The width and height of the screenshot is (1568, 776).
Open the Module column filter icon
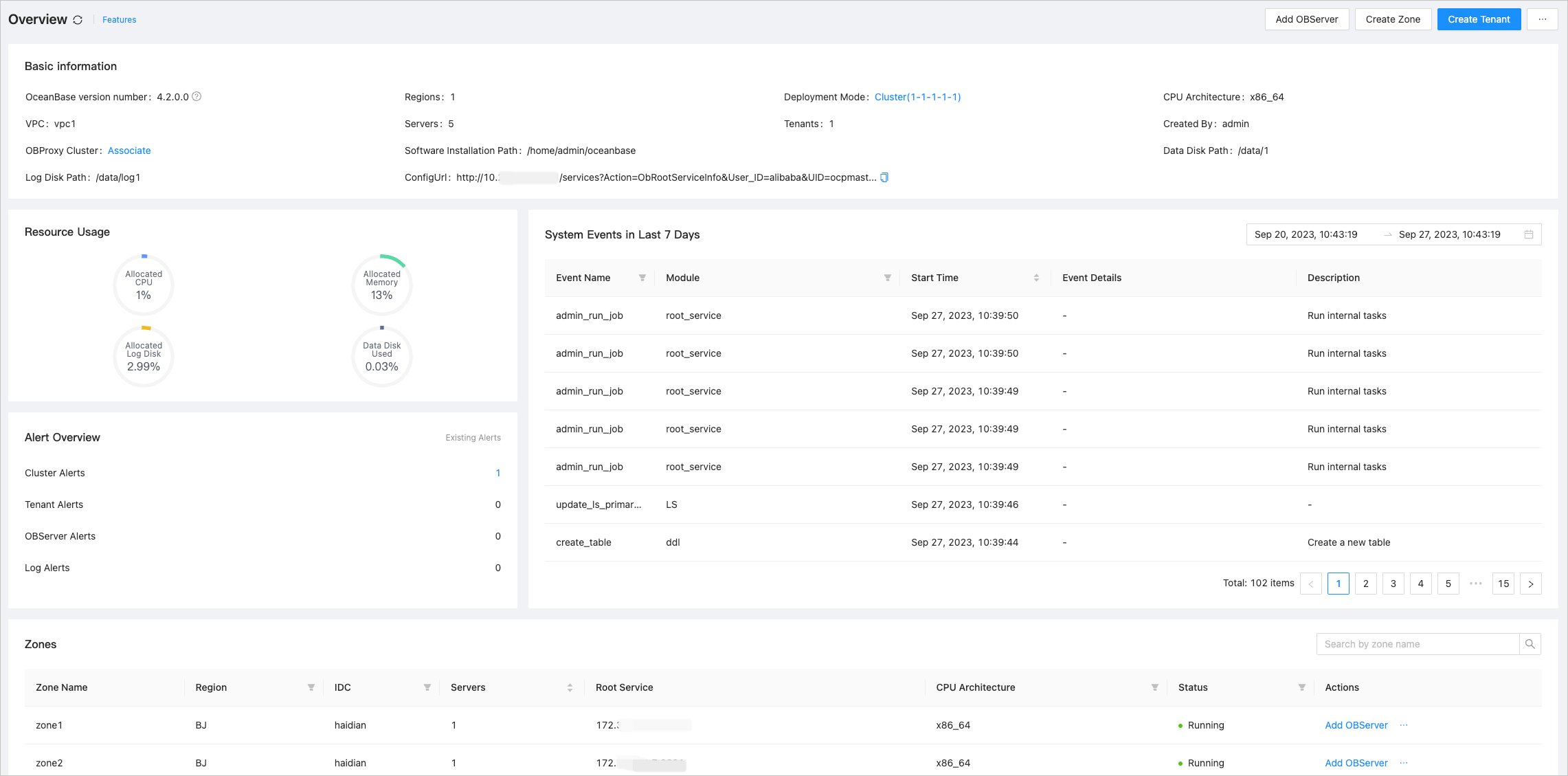[887, 278]
